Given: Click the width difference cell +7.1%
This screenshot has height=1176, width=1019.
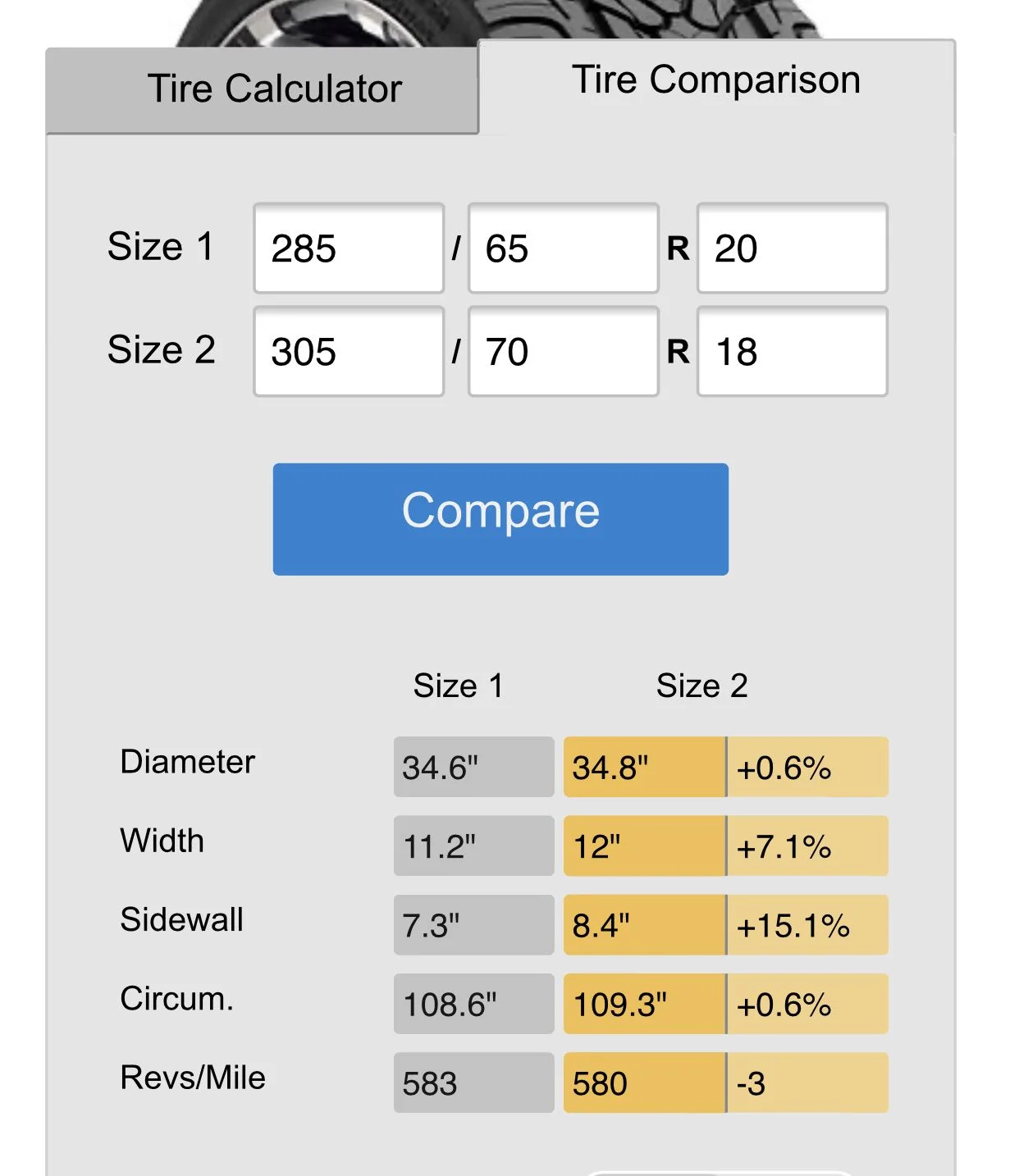Looking at the screenshot, I should 807,846.
